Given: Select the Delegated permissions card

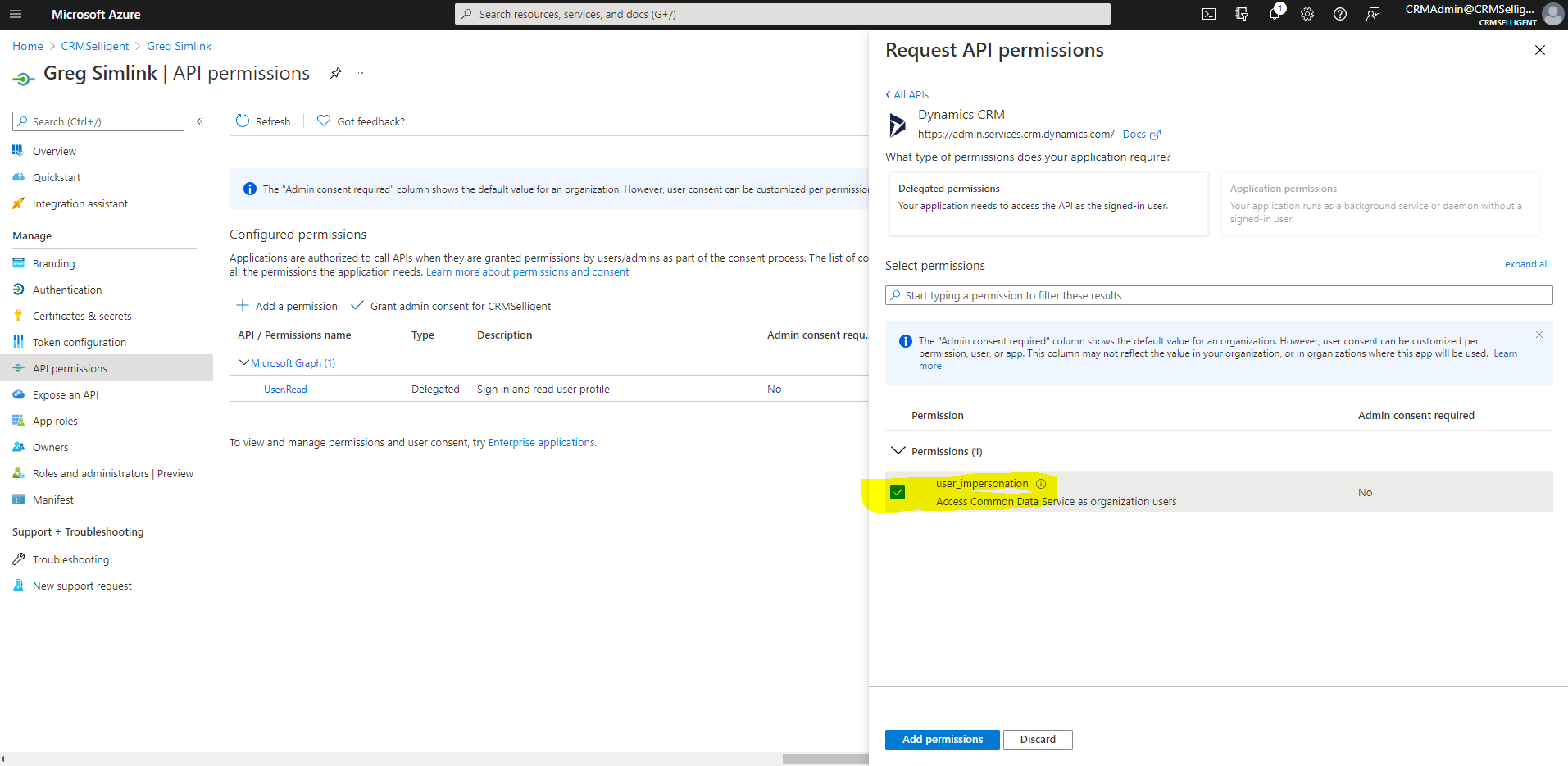Looking at the screenshot, I should (x=1047, y=203).
